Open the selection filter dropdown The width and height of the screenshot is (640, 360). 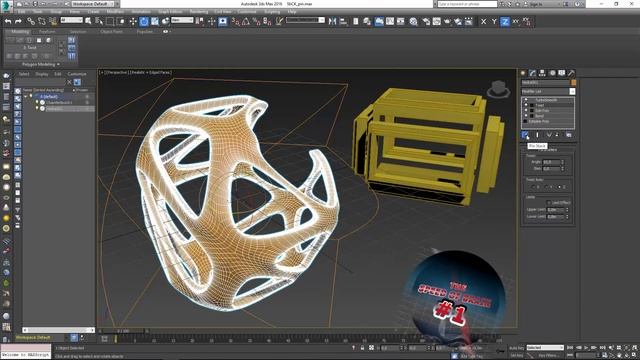coord(71,20)
